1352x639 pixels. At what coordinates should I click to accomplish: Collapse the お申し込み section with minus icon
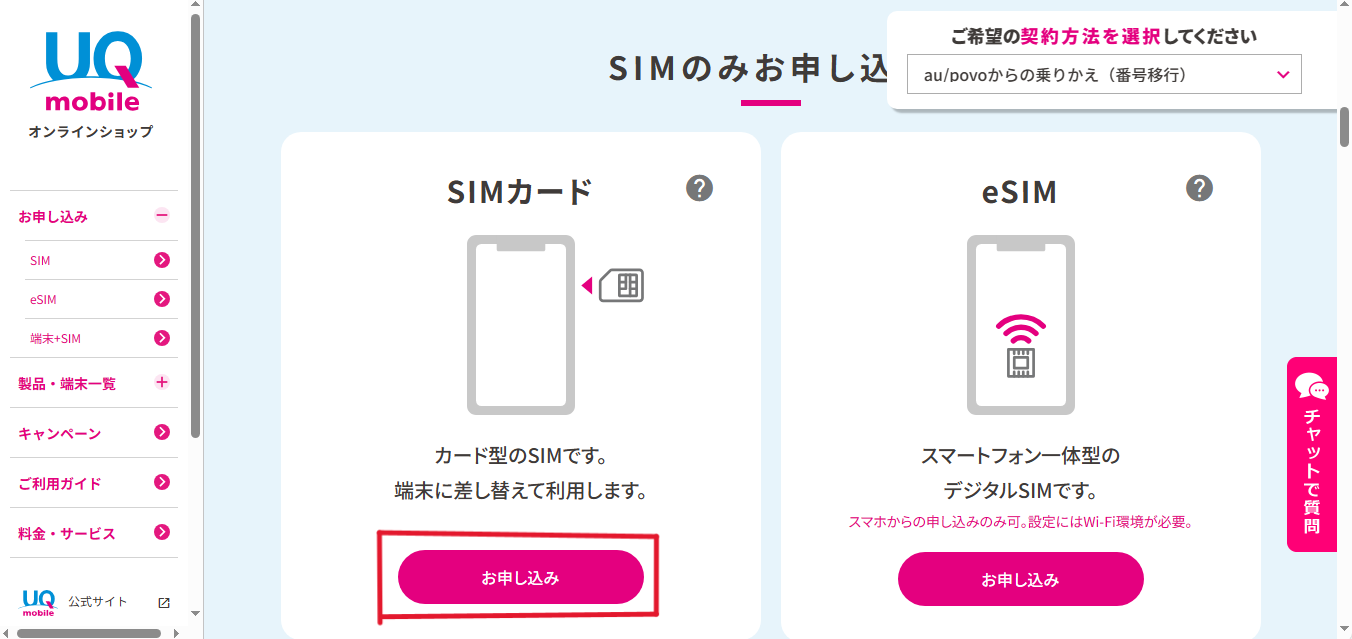tap(162, 216)
